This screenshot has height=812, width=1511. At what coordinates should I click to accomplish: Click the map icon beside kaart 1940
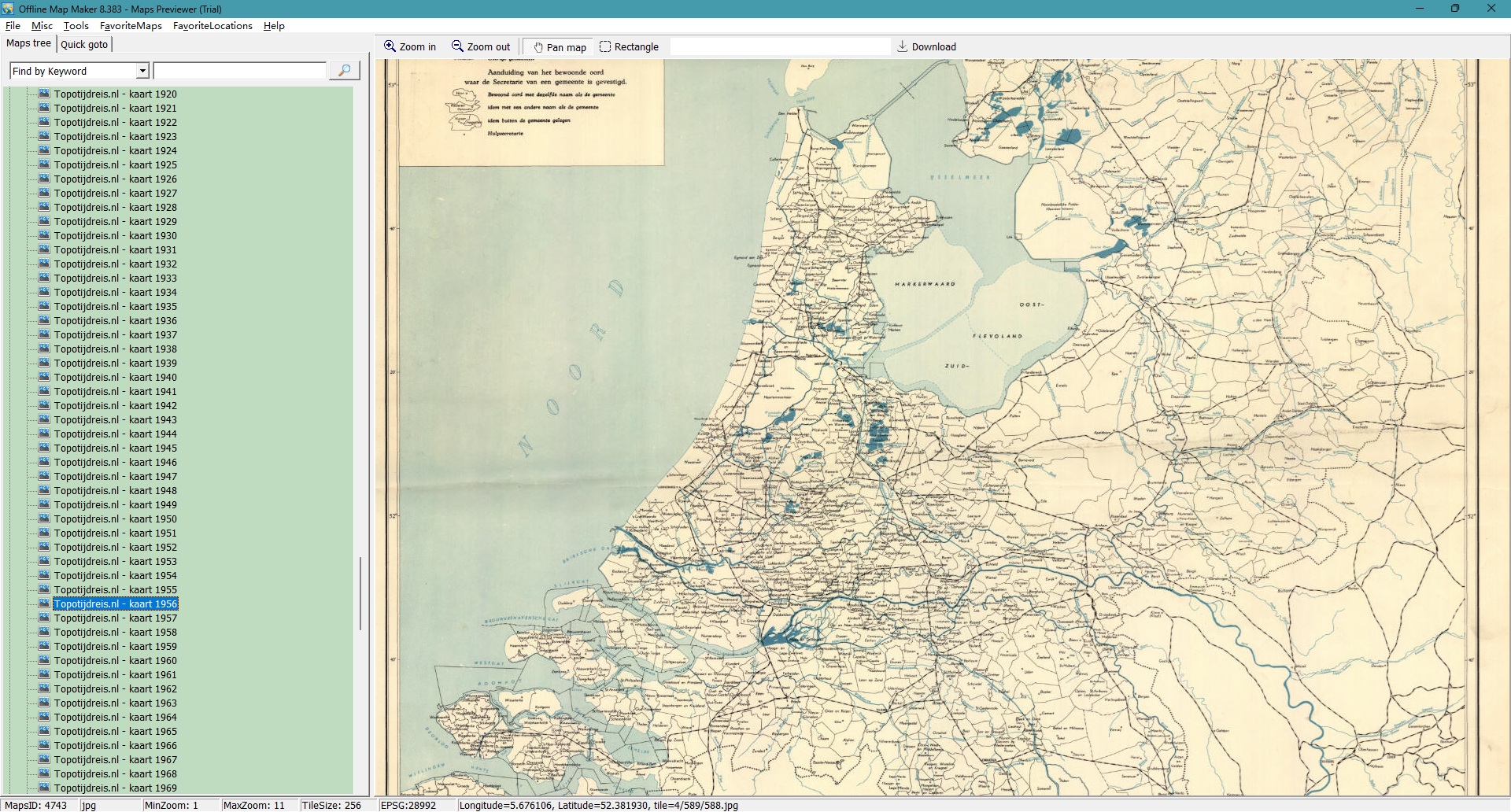tap(44, 377)
